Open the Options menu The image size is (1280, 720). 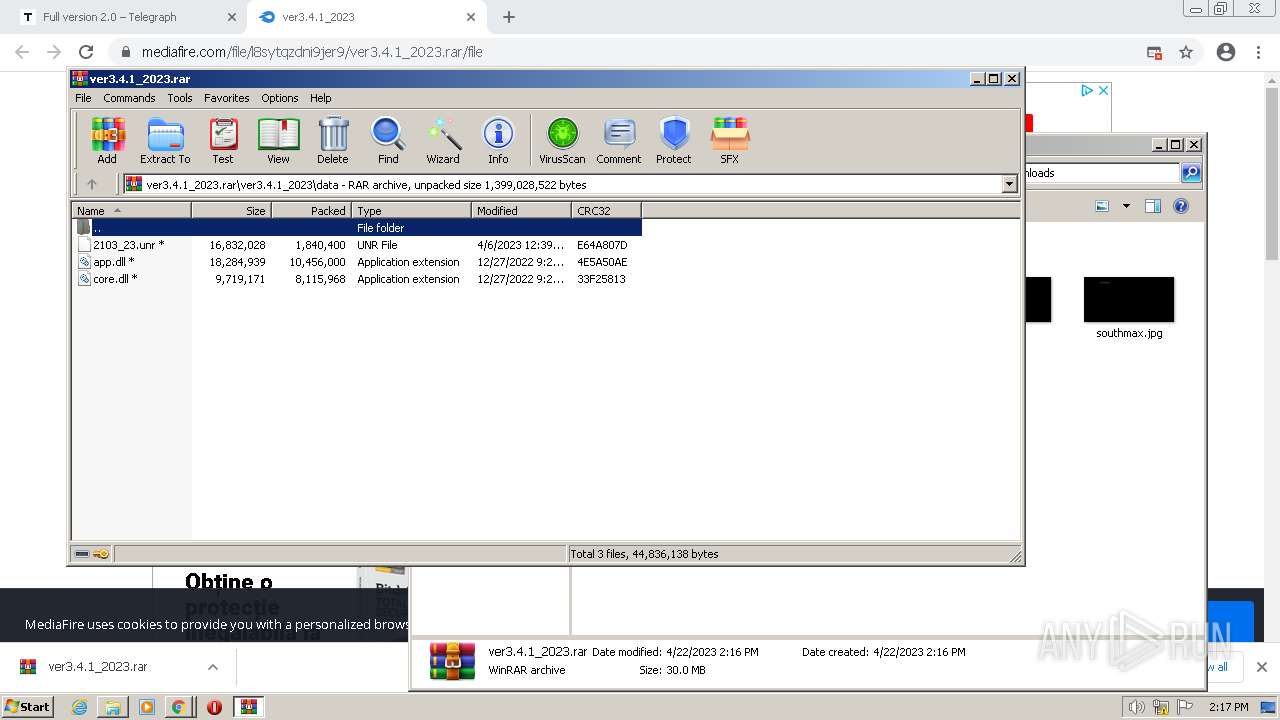(280, 98)
